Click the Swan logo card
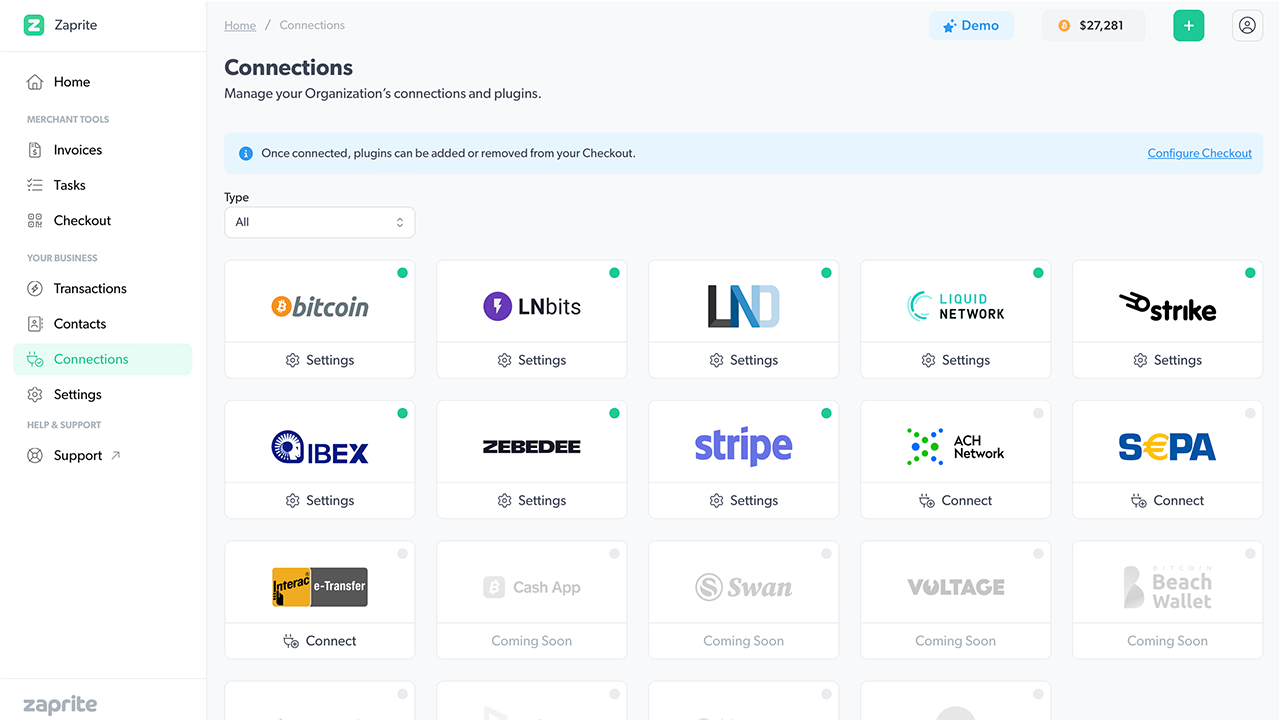 click(744, 587)
